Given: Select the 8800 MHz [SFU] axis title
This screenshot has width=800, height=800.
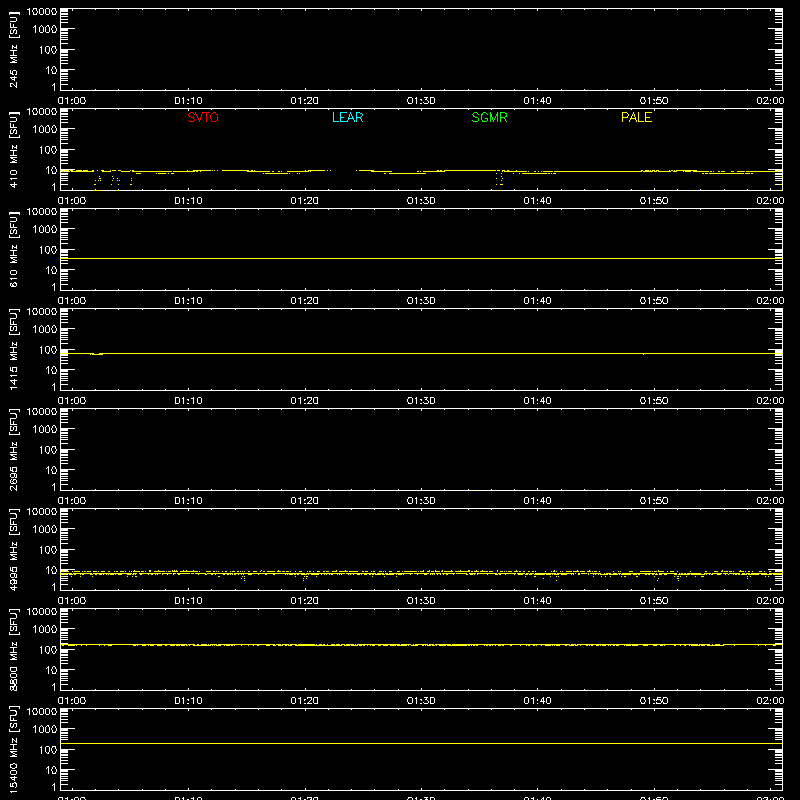Looking at the screenshot, I should (14, 649).
